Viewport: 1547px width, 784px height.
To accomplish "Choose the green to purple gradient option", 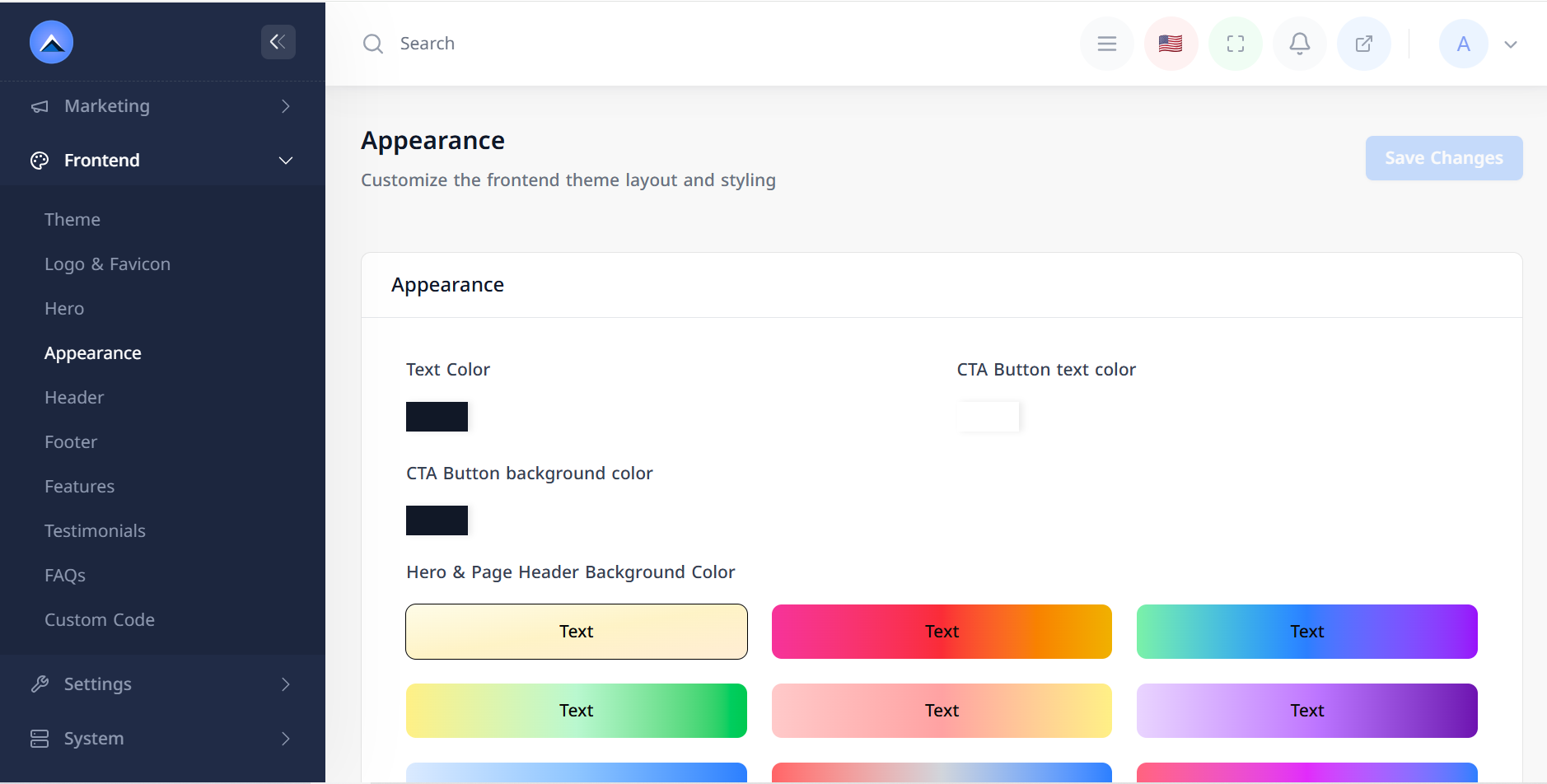I will pos(1306,632).
